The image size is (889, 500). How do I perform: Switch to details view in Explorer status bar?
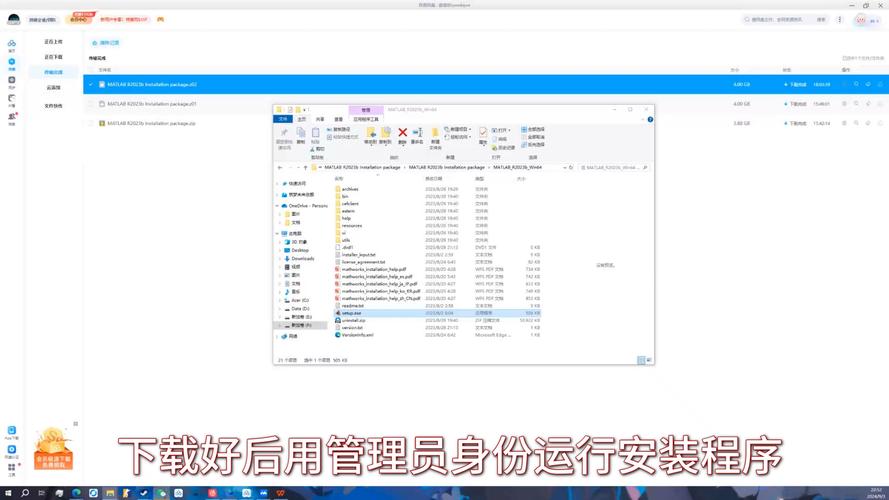641,360
